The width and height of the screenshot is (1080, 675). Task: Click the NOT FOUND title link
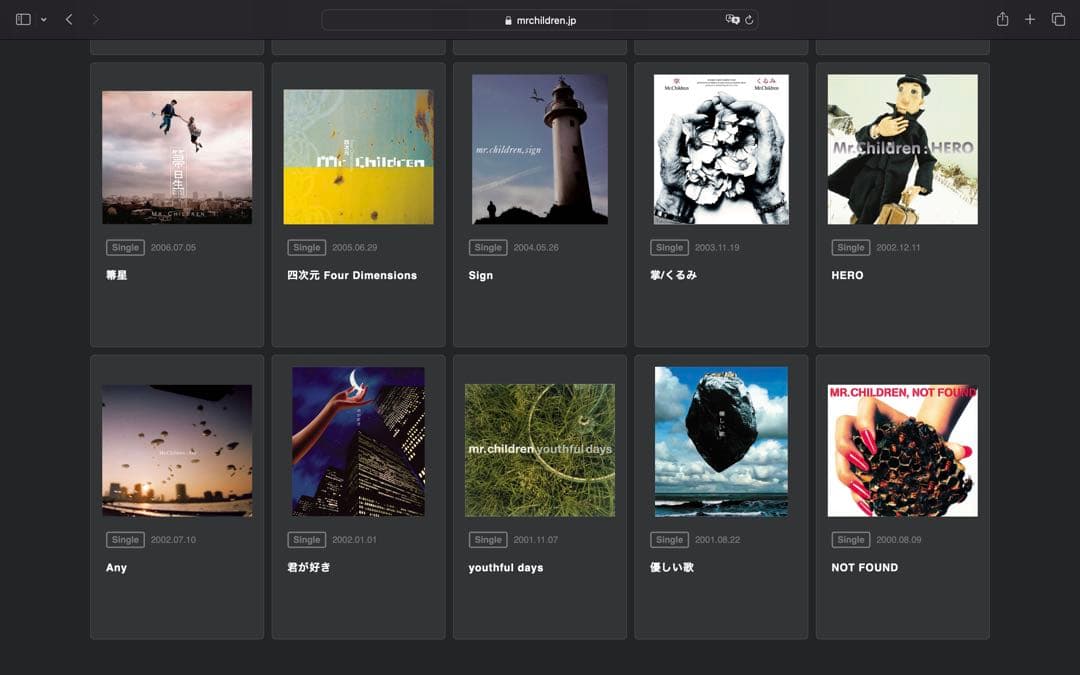(x=864, y=568)
